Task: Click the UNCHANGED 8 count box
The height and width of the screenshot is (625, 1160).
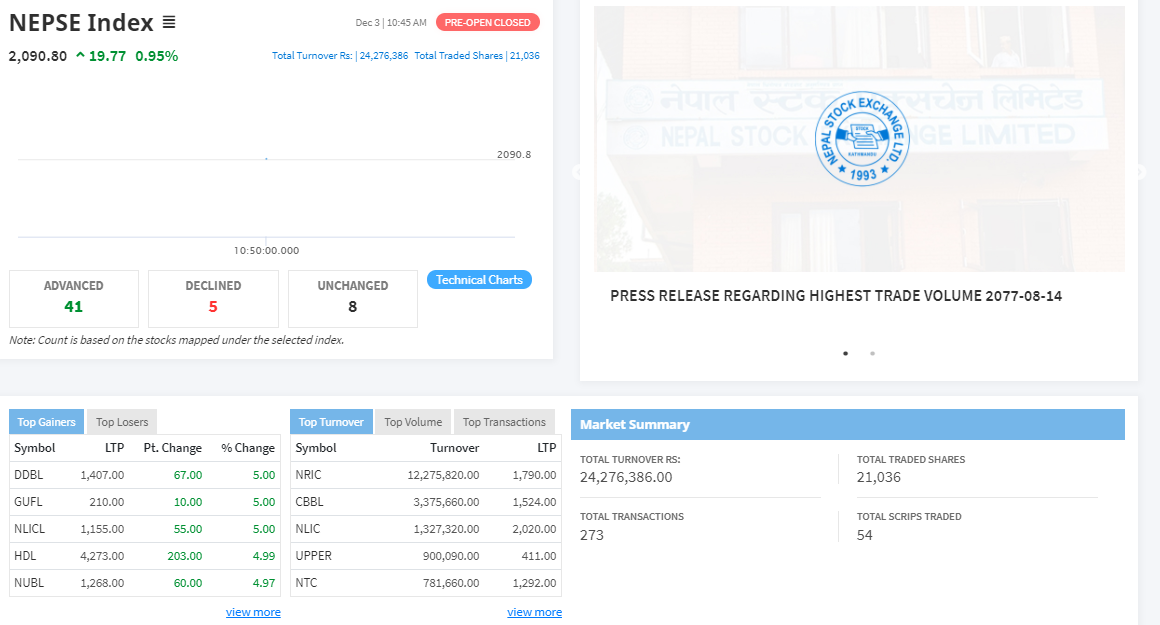Action: (353, 299)
